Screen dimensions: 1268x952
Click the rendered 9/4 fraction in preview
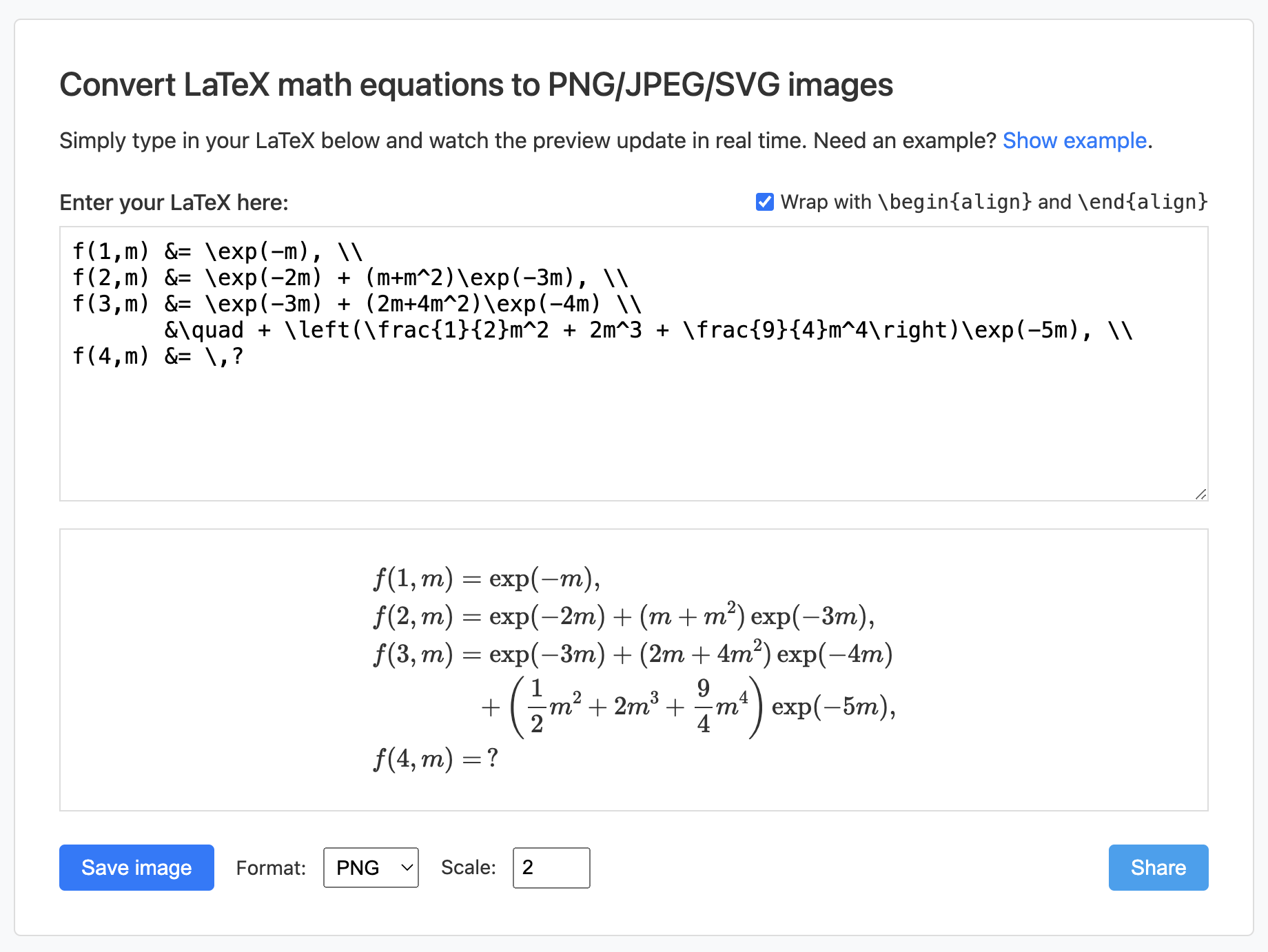tap(703, 706)
